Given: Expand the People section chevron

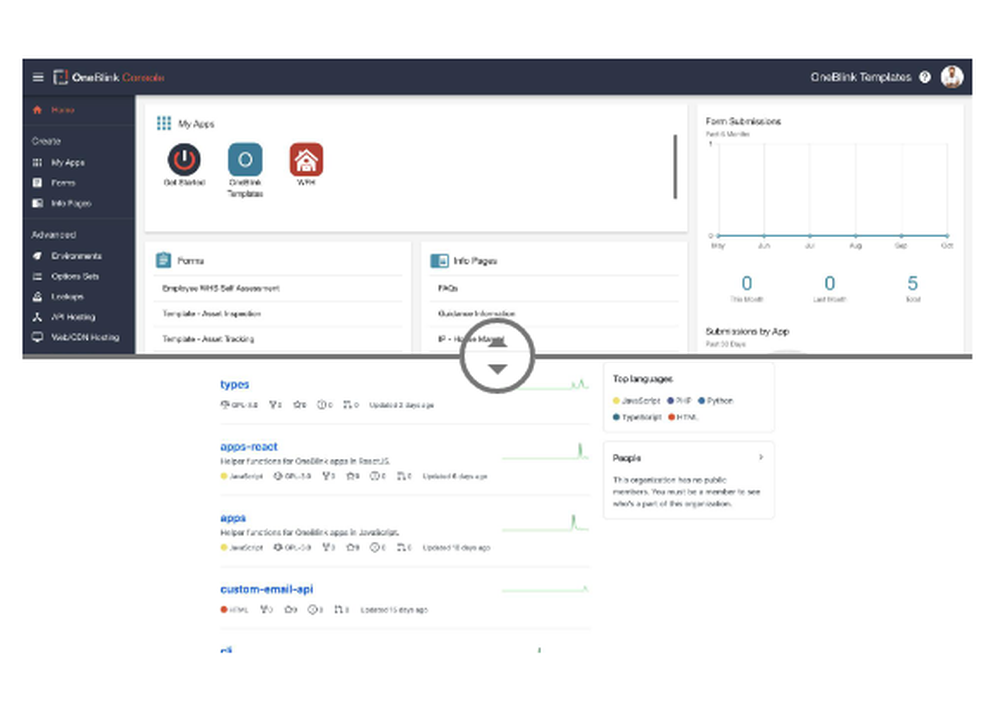Looking at the screenshot, I should (x=761, y=457).
